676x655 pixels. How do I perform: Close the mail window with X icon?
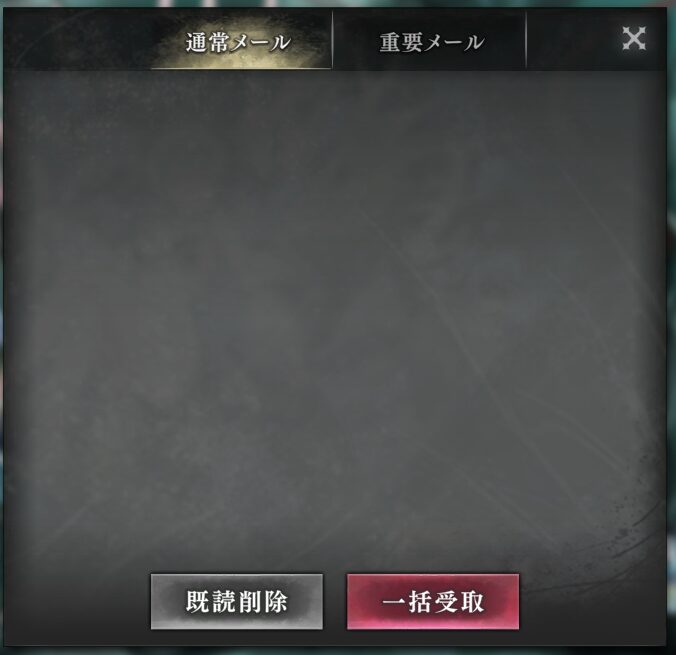pyautogui.click(x=634, y=38)
